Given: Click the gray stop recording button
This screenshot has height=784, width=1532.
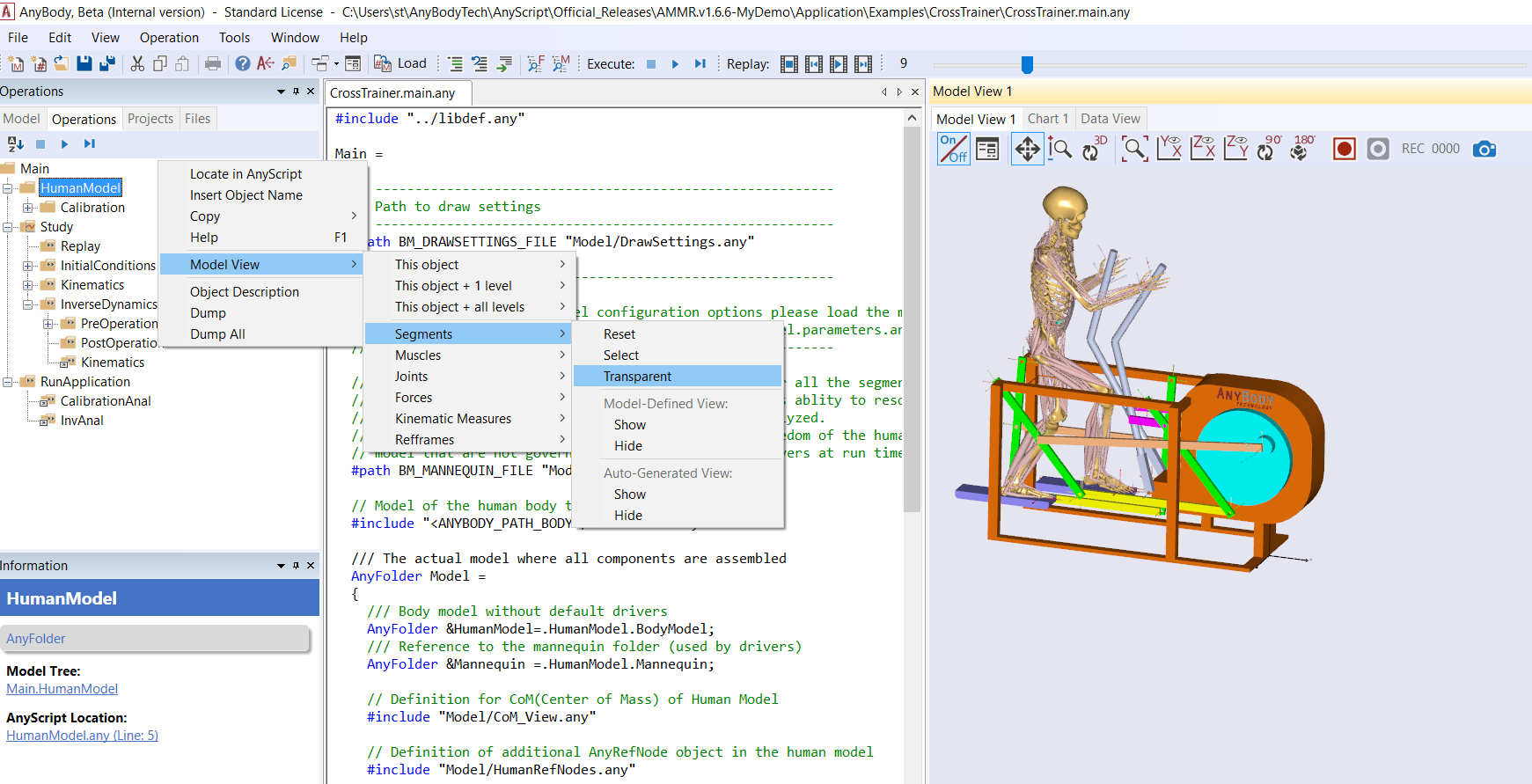Looking at the screenshot, I should point(1378,149).
